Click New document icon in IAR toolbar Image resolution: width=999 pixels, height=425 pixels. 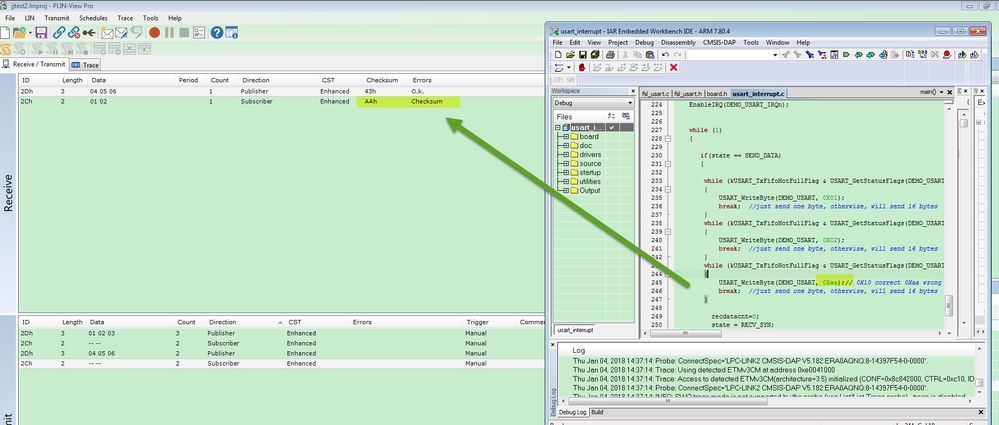558,55
